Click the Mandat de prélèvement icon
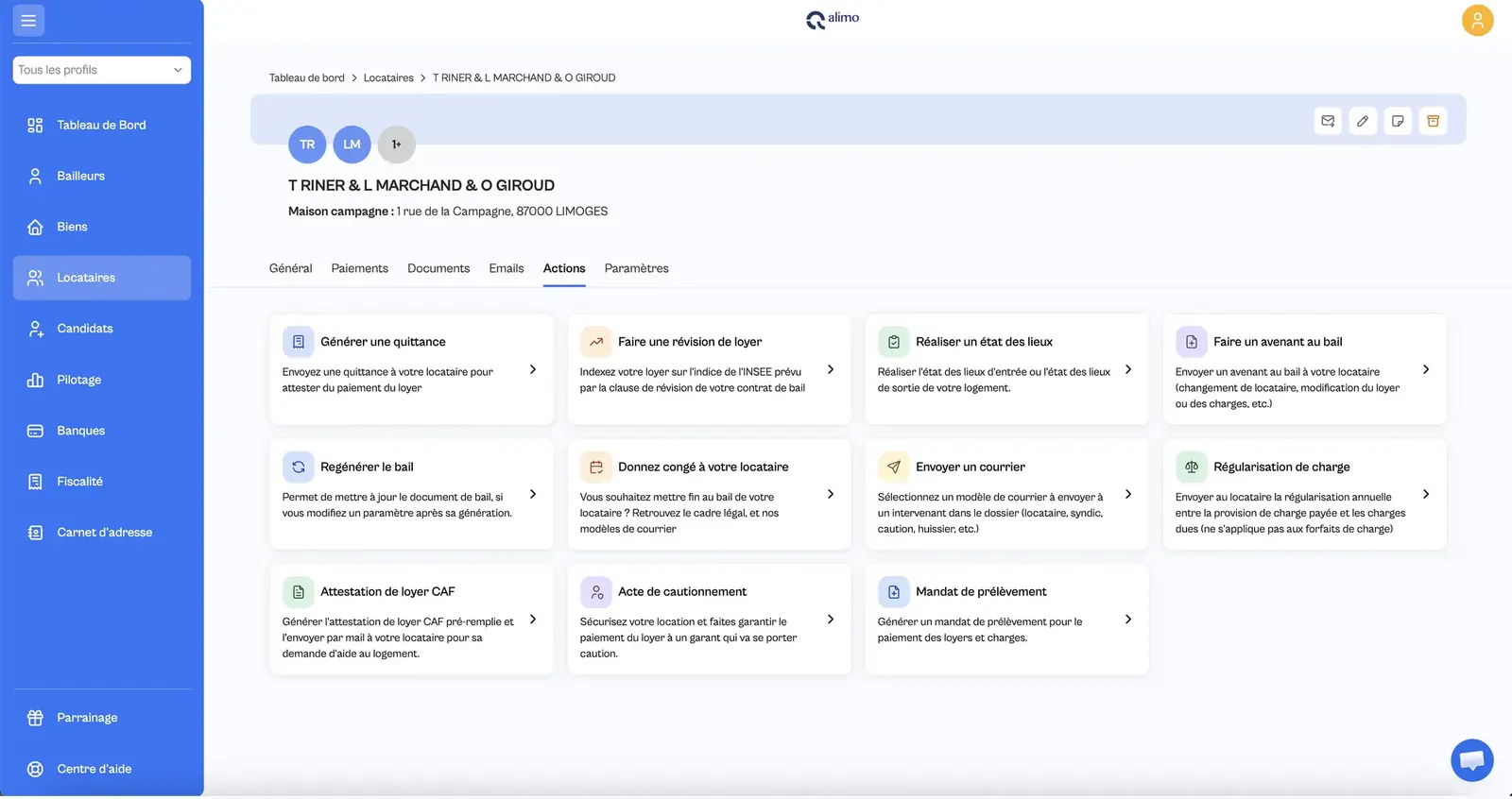 click(893, 592)
